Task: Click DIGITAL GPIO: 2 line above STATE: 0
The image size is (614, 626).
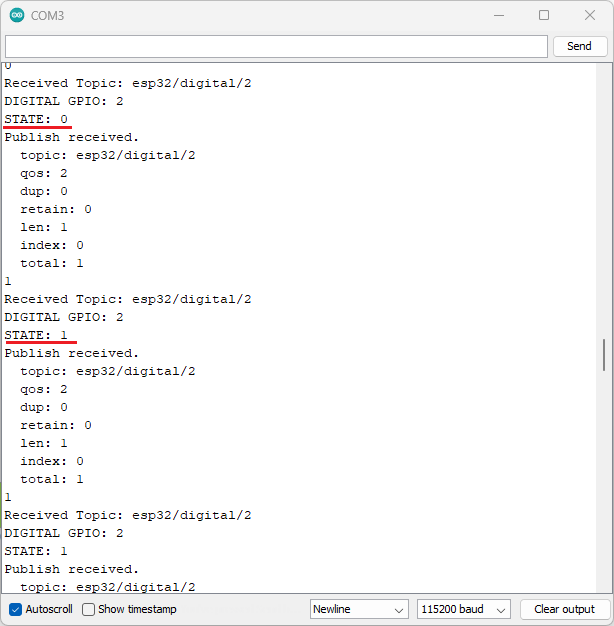Action: tap(64, 101)
